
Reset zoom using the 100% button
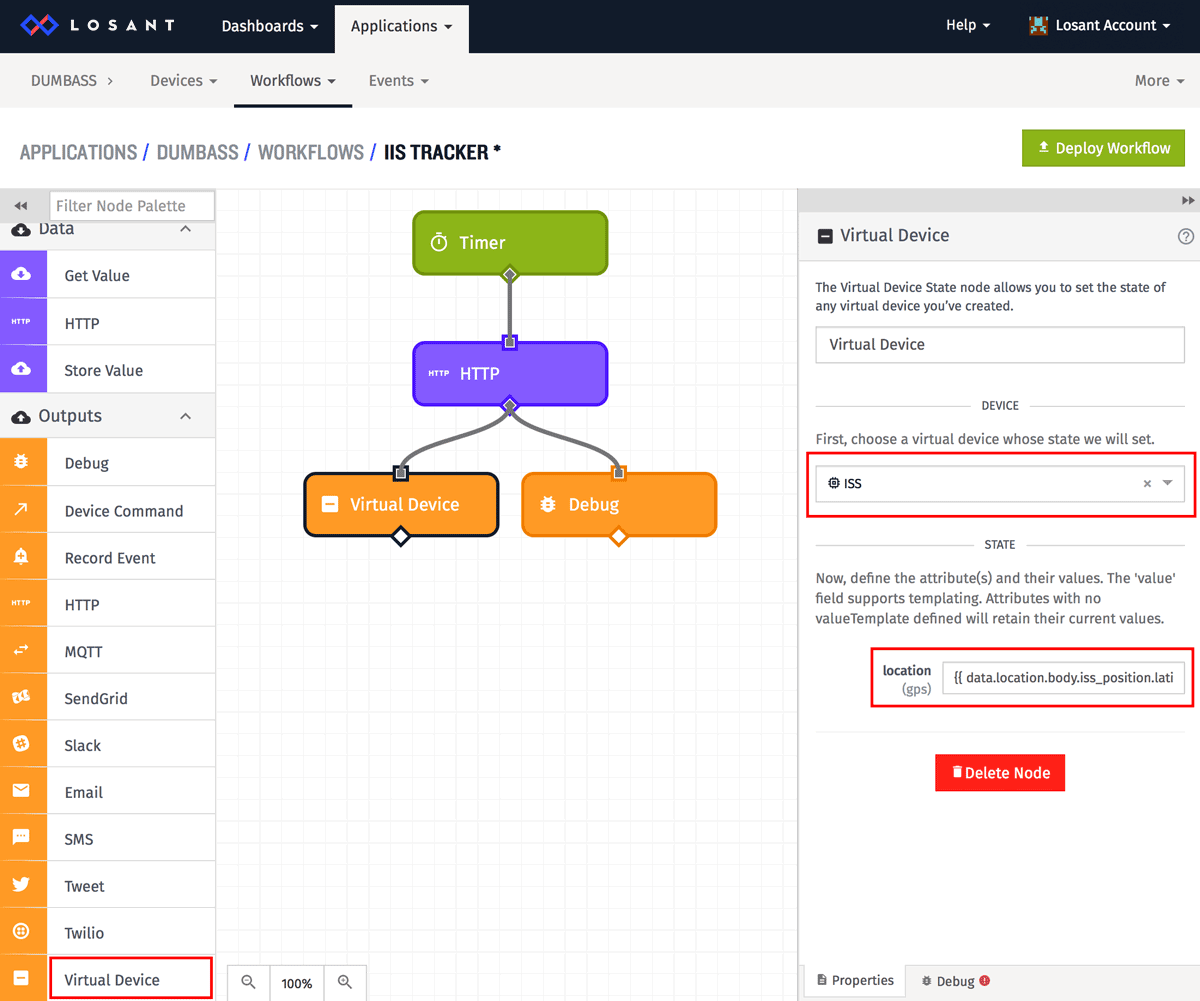[297, 983]
